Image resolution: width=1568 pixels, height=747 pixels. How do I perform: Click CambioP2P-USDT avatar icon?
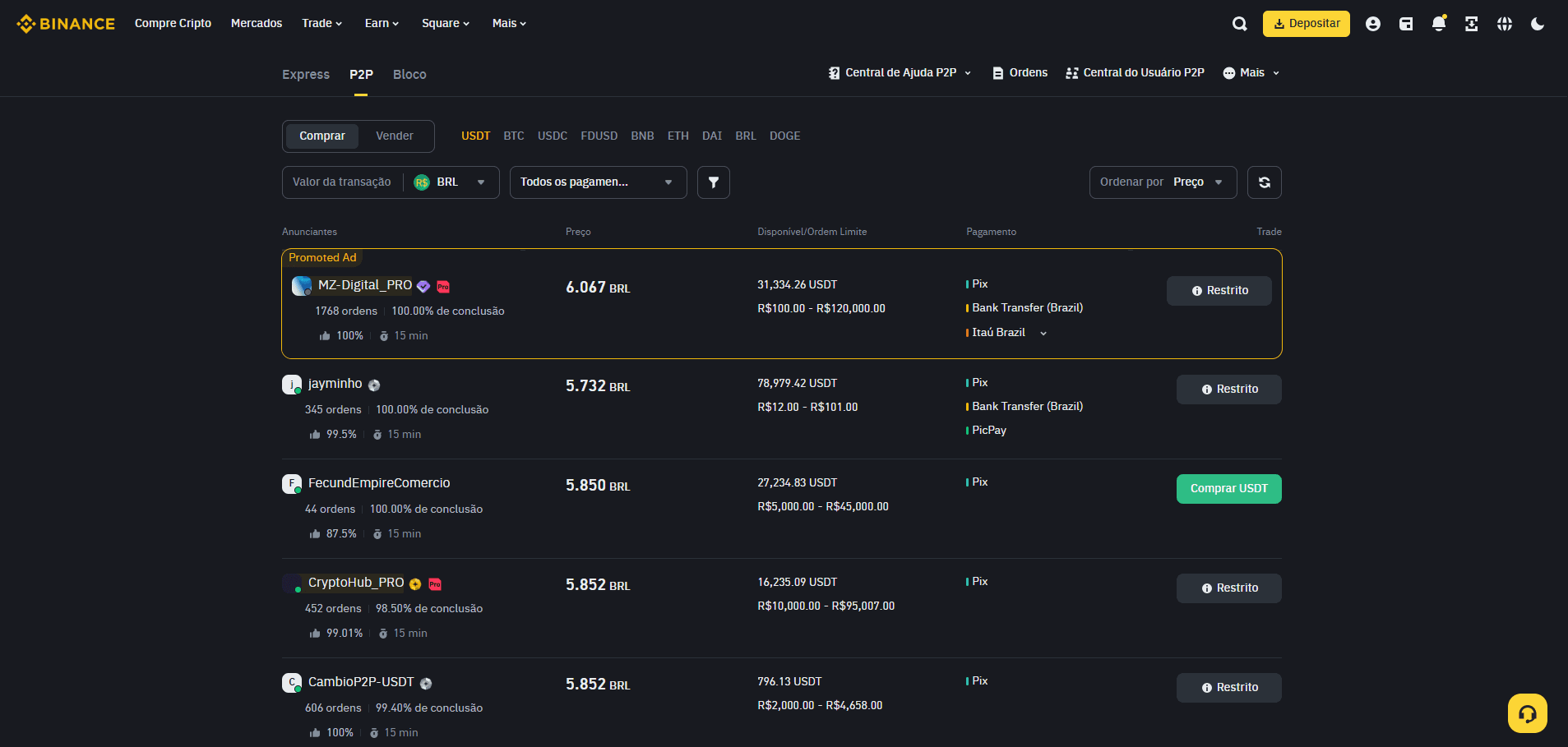pos(292,683)
